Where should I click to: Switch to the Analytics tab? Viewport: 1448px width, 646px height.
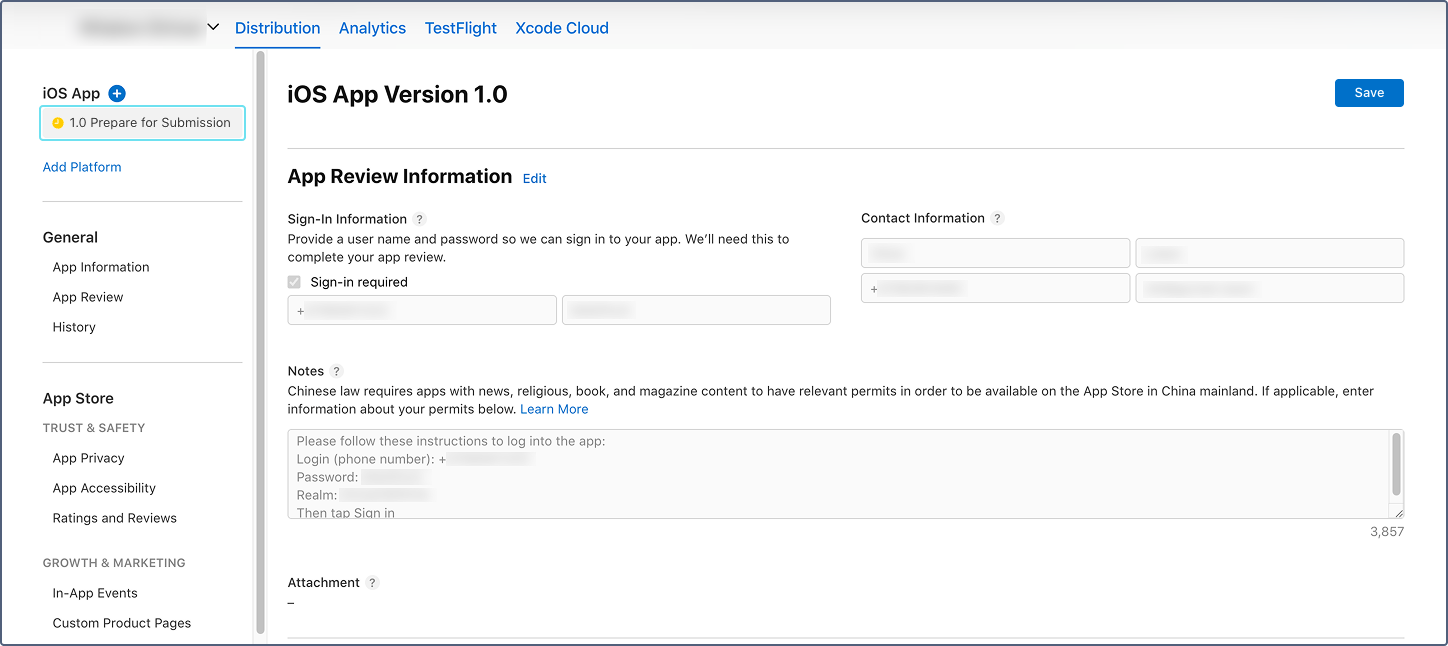372,28
